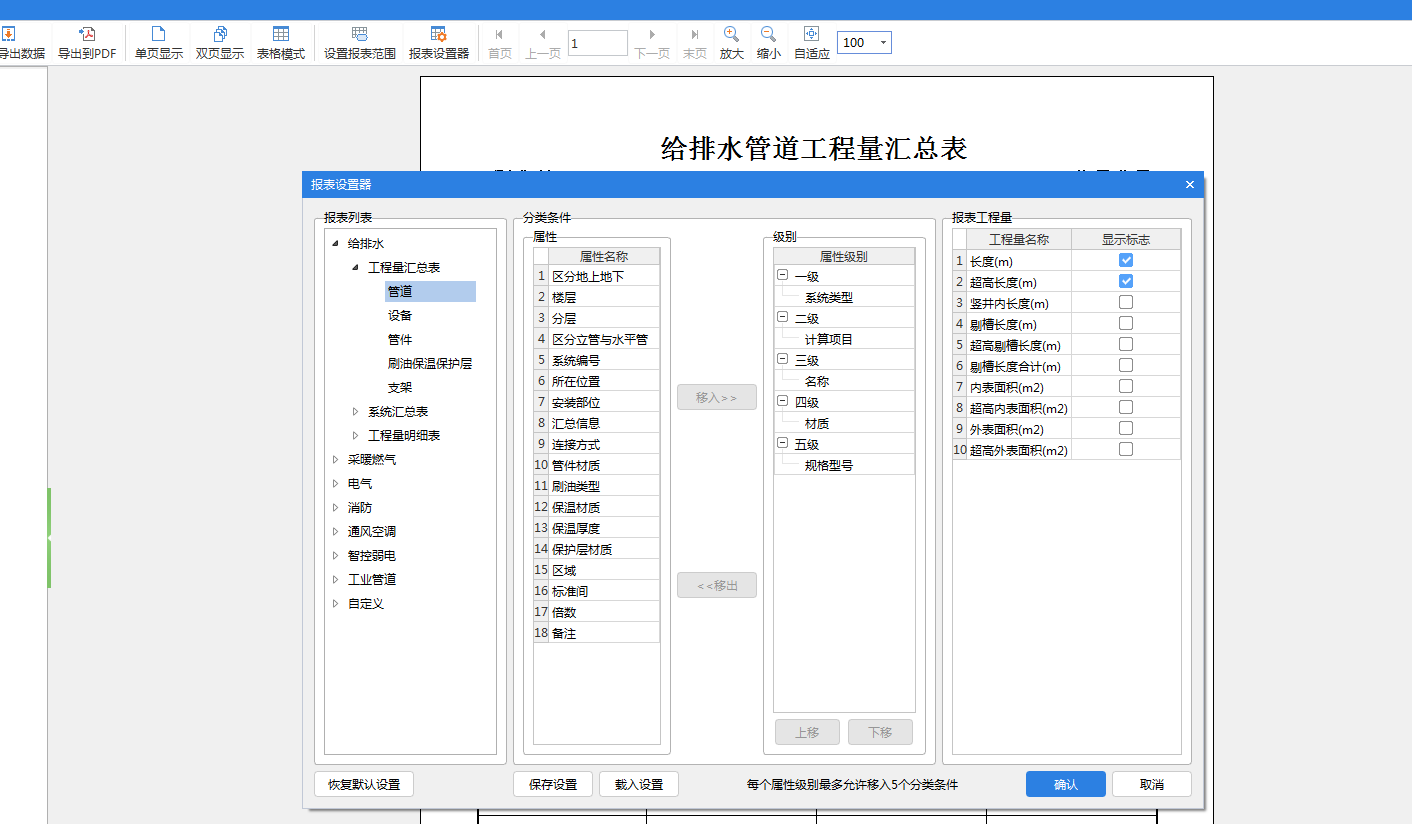1412x824 pixels.
Task: Confirm with the 确认 button
Action: (1066, 784)
